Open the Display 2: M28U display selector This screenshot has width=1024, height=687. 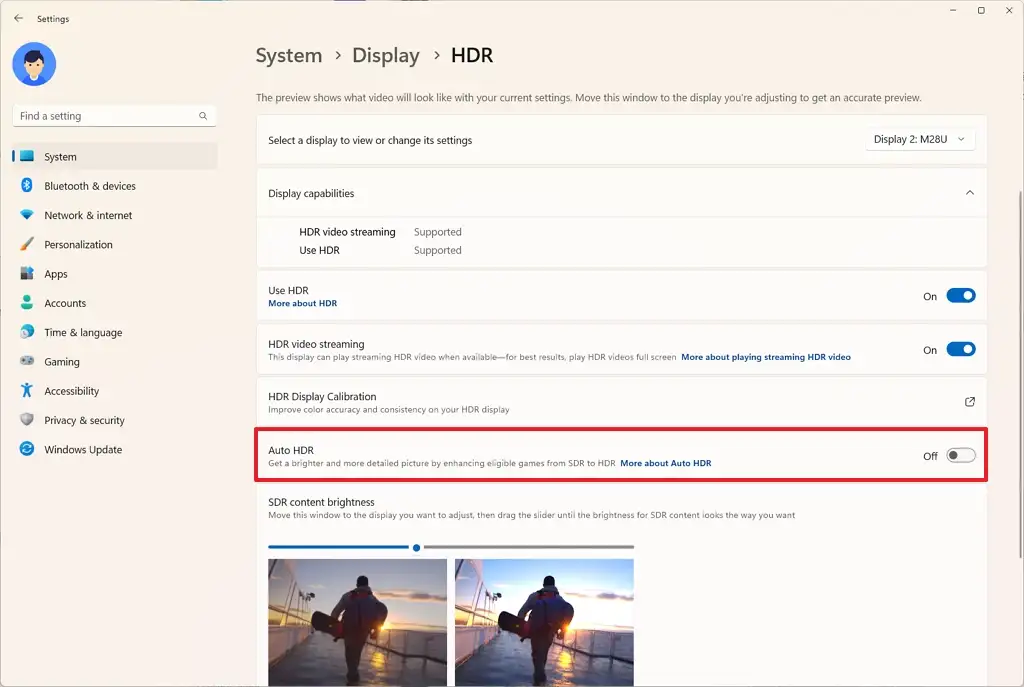919,139
